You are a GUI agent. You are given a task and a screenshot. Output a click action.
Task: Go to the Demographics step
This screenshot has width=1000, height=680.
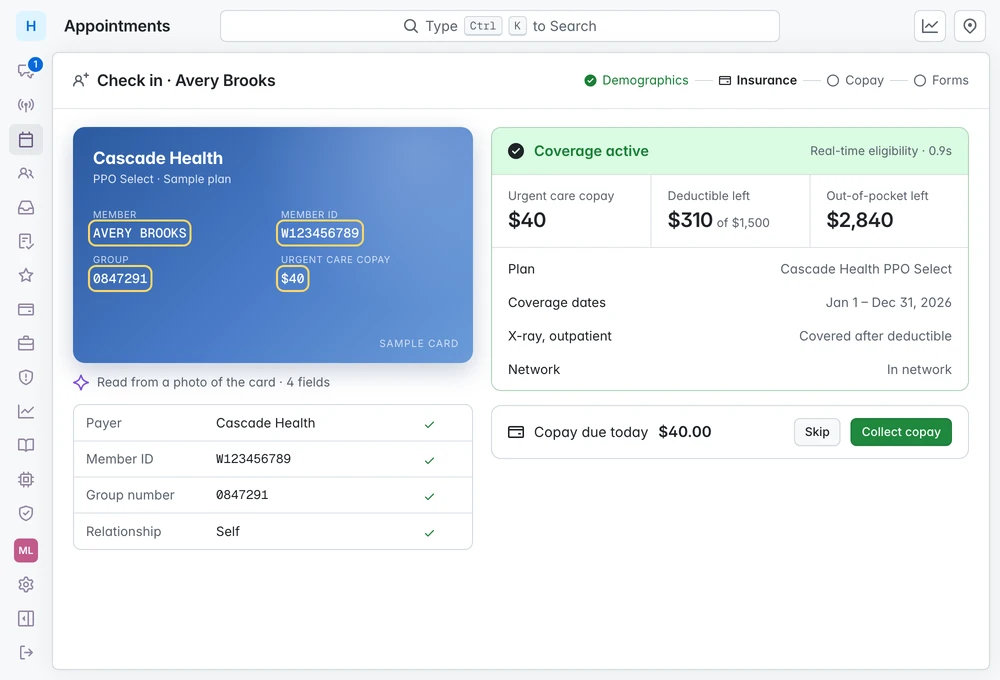(636, 80)
